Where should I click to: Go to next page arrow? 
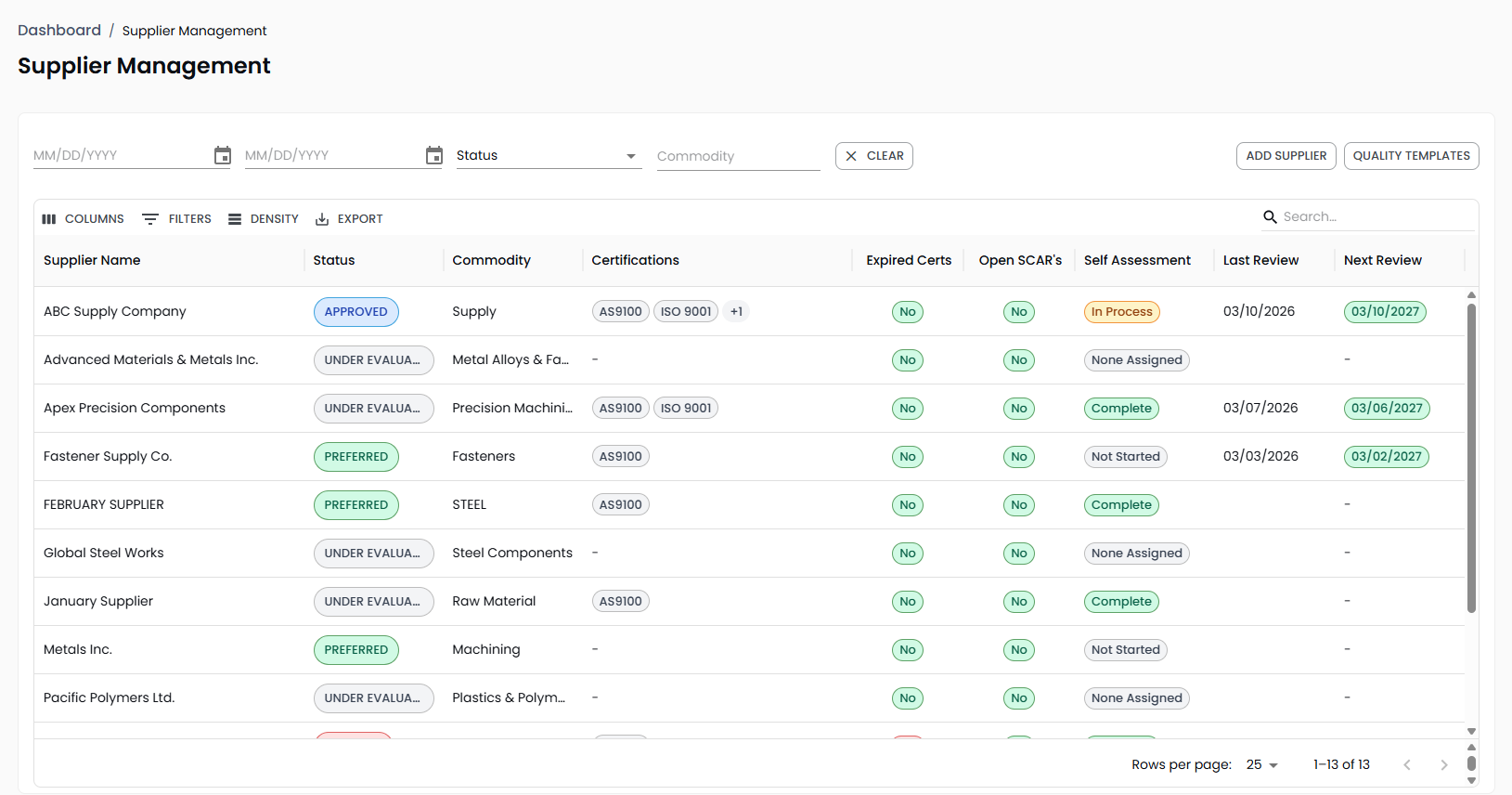1443,765
